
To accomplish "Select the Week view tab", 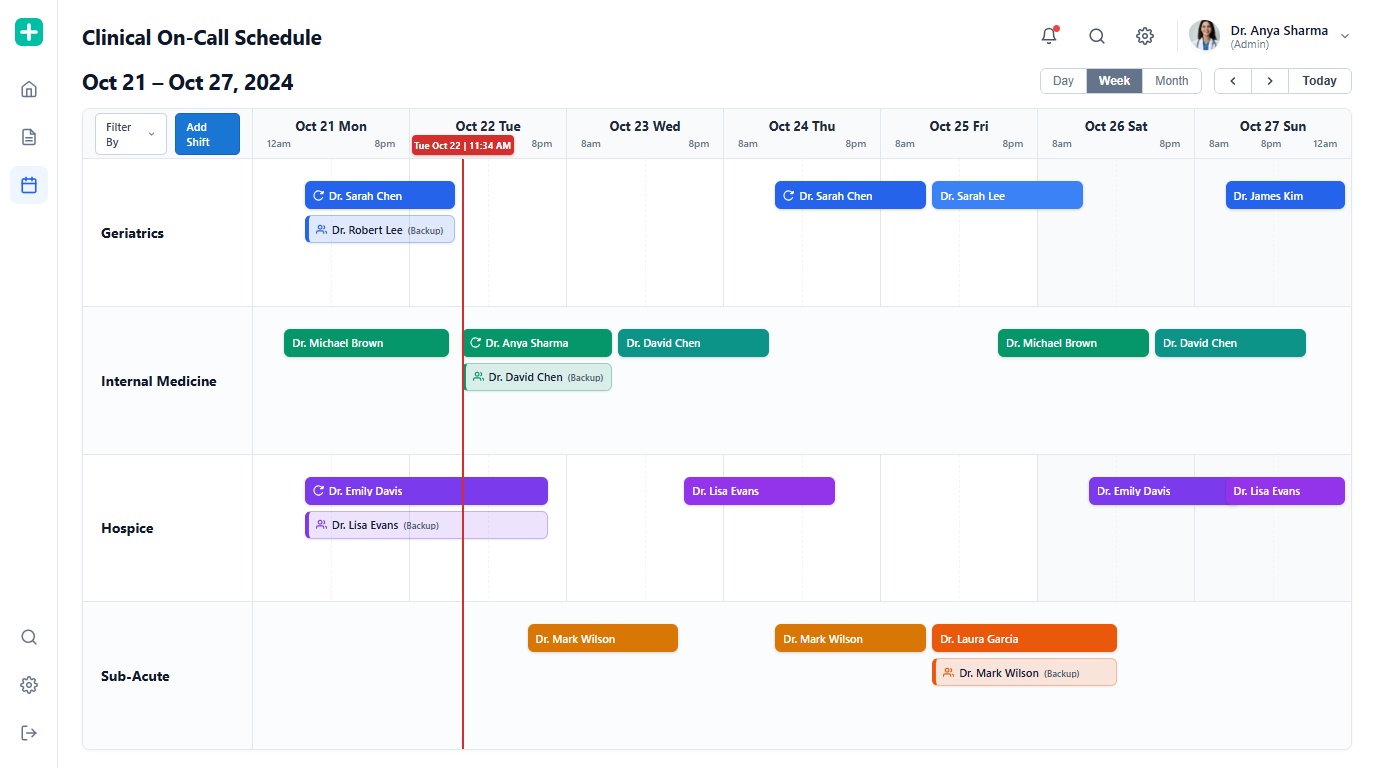I will click(1114, 81).
